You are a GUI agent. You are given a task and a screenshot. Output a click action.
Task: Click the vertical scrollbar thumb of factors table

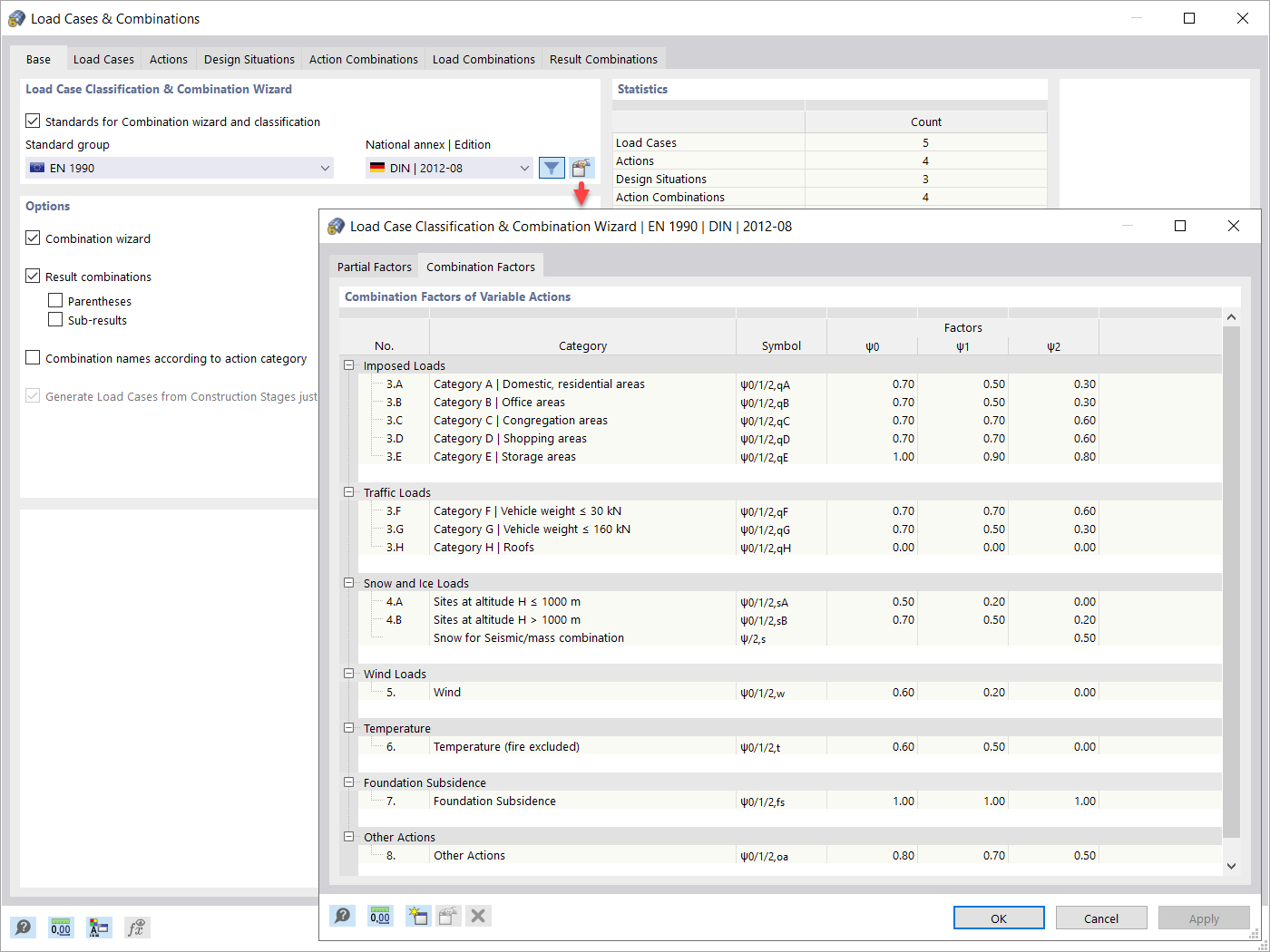(1231, 580)
